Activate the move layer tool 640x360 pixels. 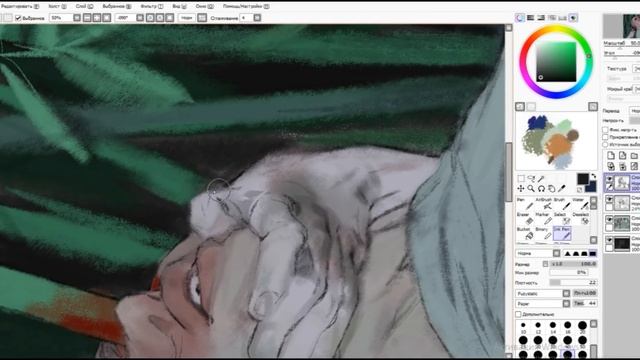521,189
